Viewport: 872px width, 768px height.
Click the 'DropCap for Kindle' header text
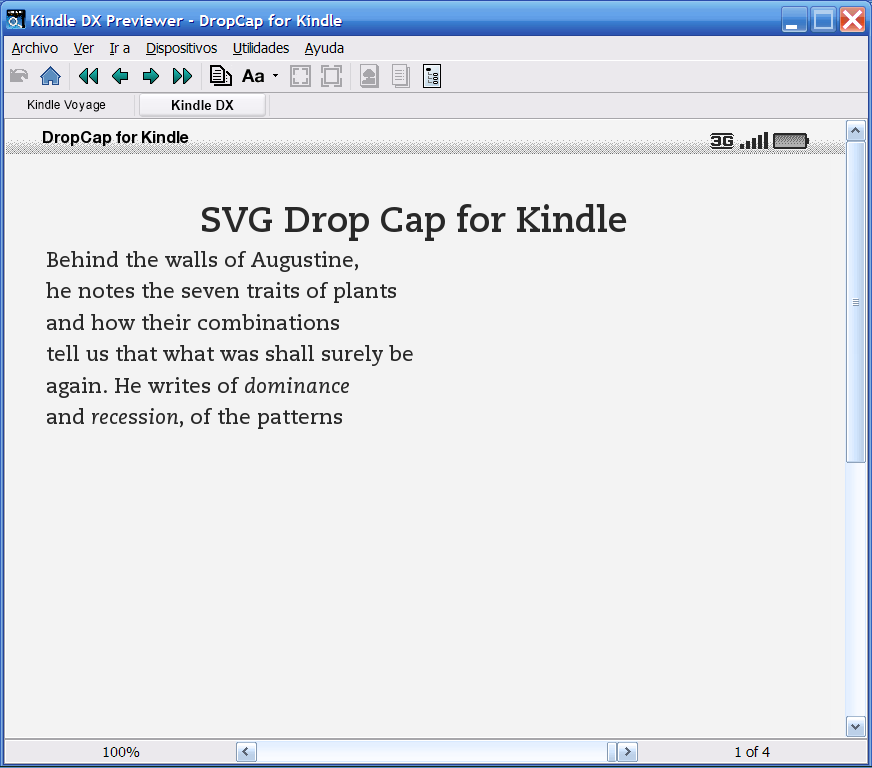(x=115, y=137)
